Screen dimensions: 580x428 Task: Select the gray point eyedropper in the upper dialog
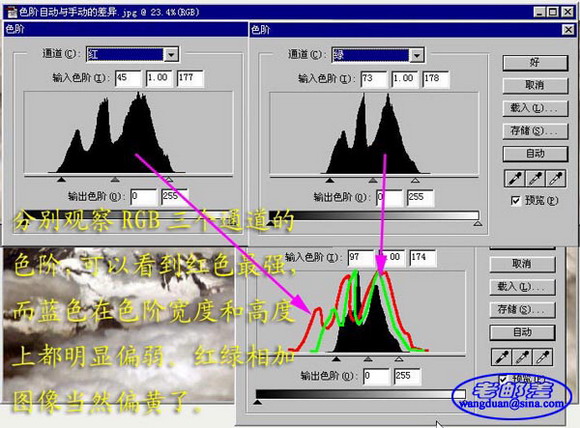[535, 179]
